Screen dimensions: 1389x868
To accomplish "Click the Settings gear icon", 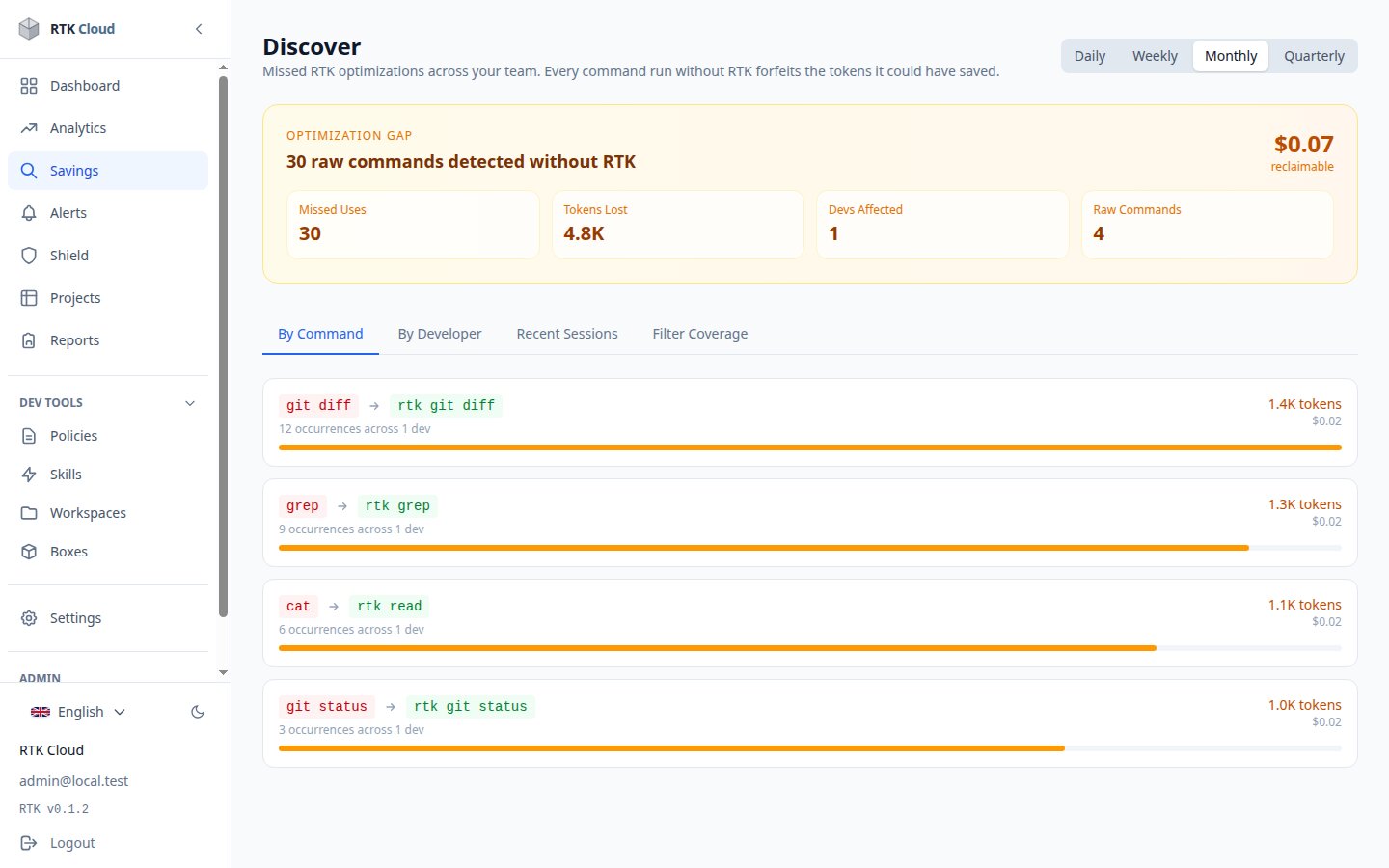I will (x=29, y=618).
